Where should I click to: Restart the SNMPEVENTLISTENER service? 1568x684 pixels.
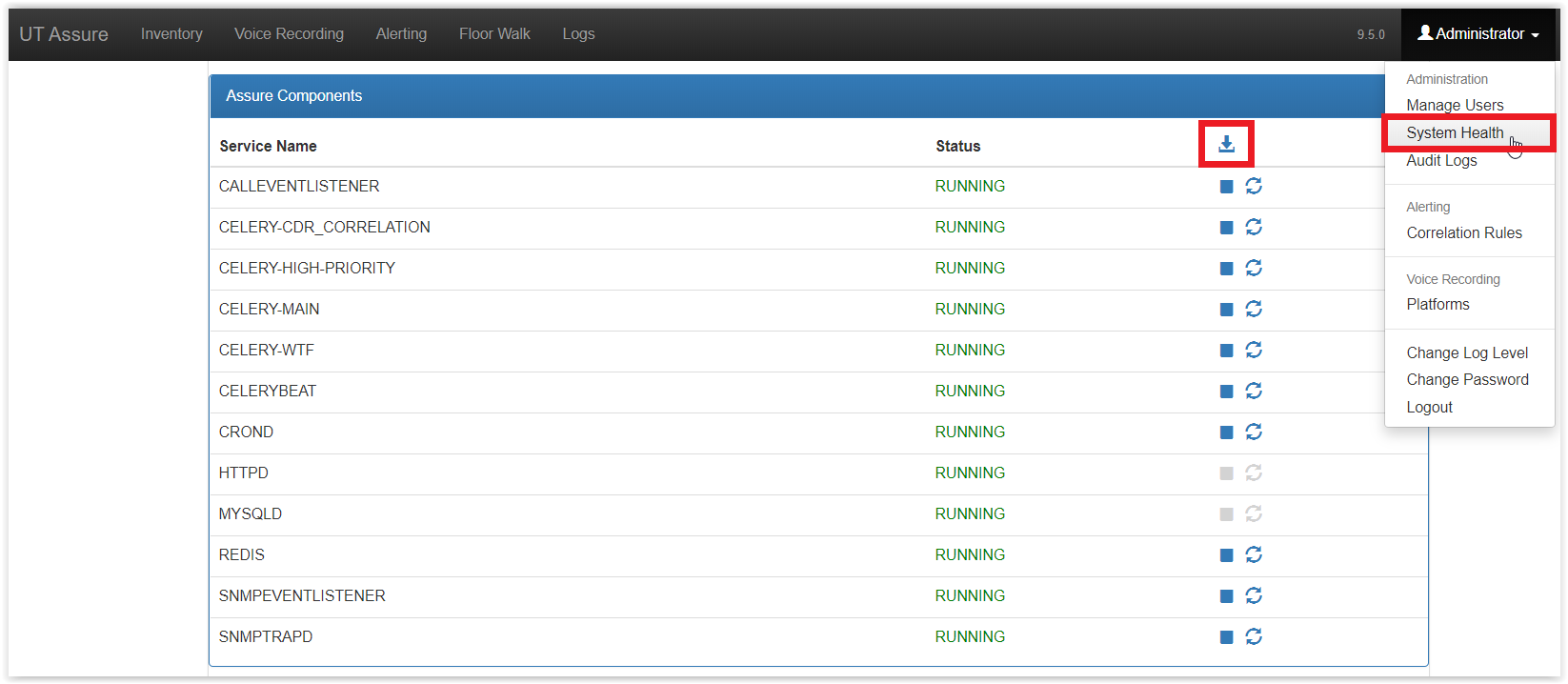1254,595
